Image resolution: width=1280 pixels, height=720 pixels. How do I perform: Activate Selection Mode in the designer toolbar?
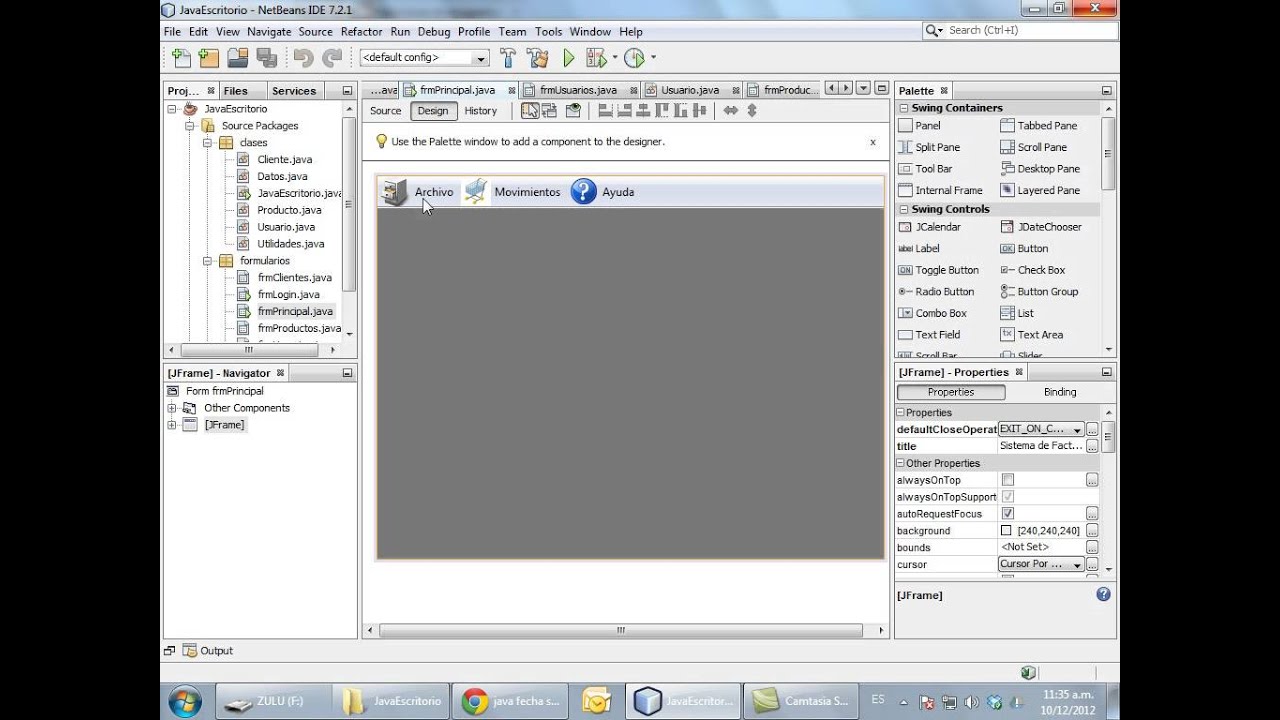530,111
